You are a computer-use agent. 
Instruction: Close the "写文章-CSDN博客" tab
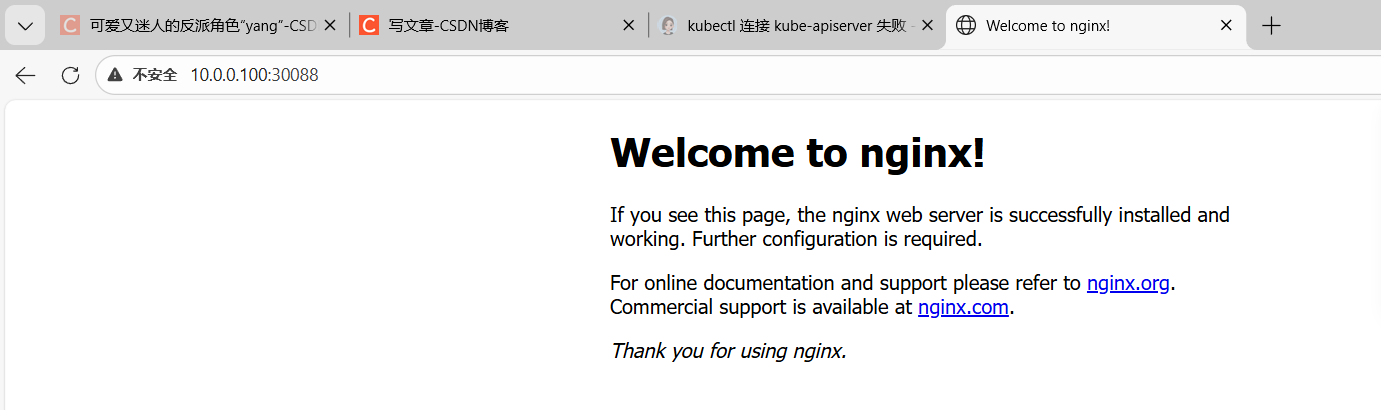click(628, 26)
